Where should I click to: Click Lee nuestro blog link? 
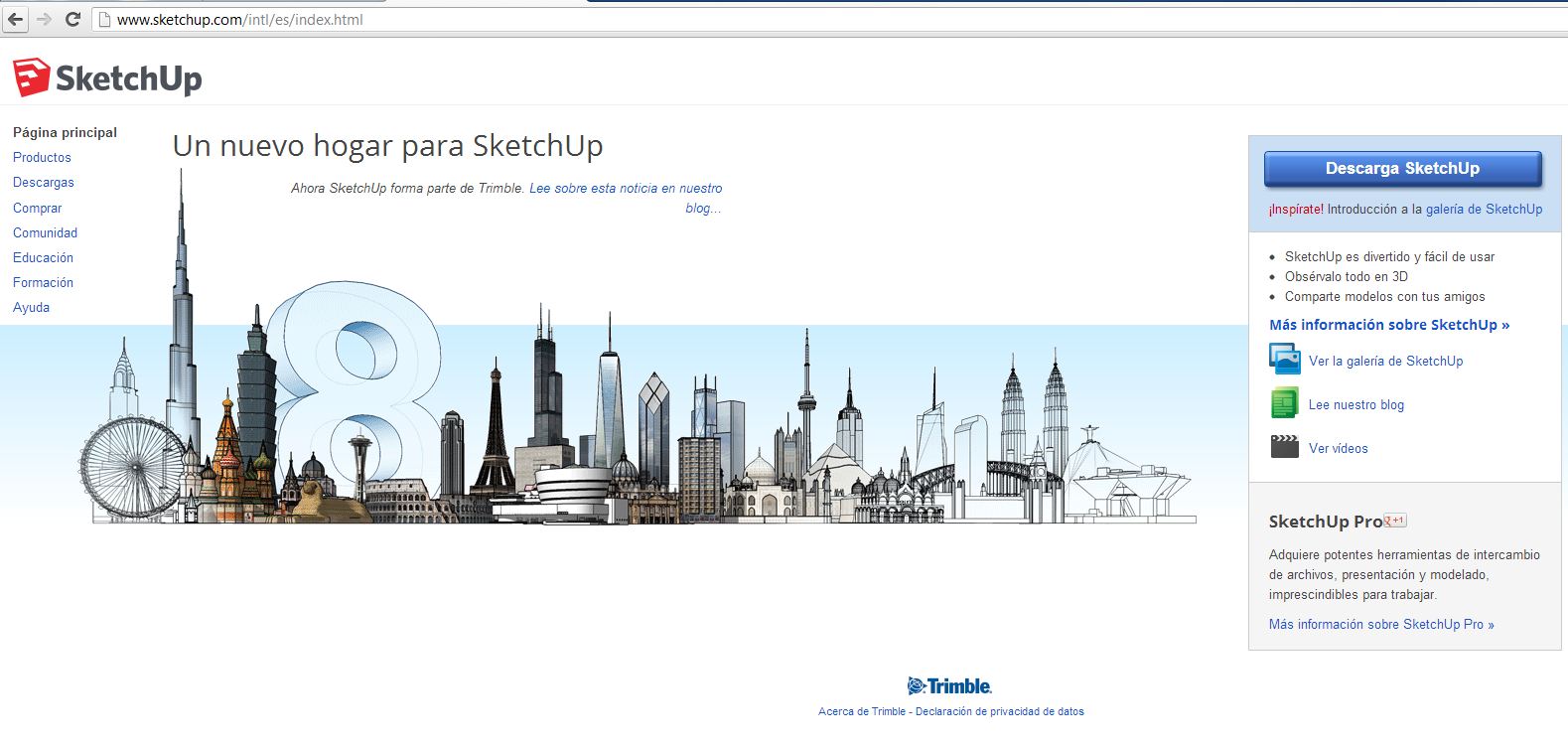(x=1355, y=404)
